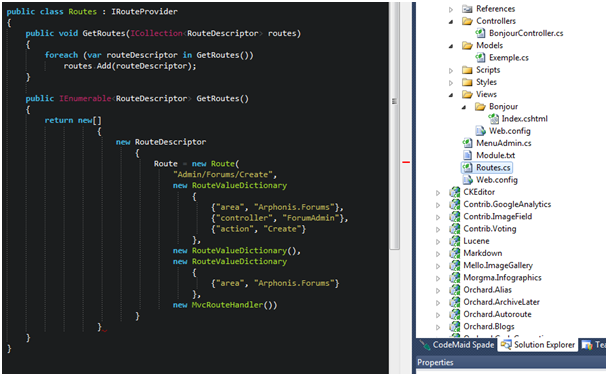Click the Controllers folder icon
The image size is (613, 376).
point(467,21)
